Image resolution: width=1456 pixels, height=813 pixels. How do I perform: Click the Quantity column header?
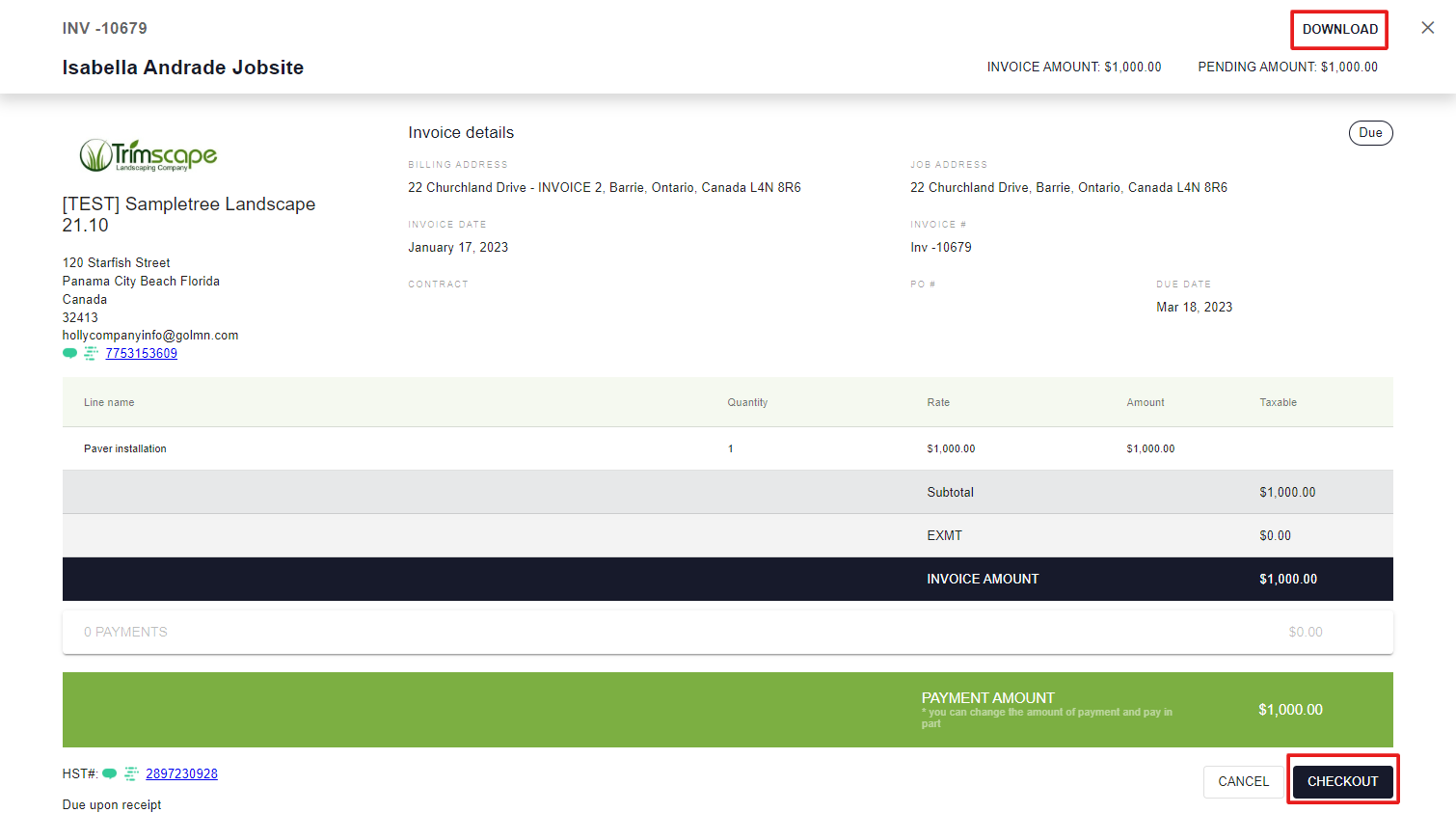point(747,402)
